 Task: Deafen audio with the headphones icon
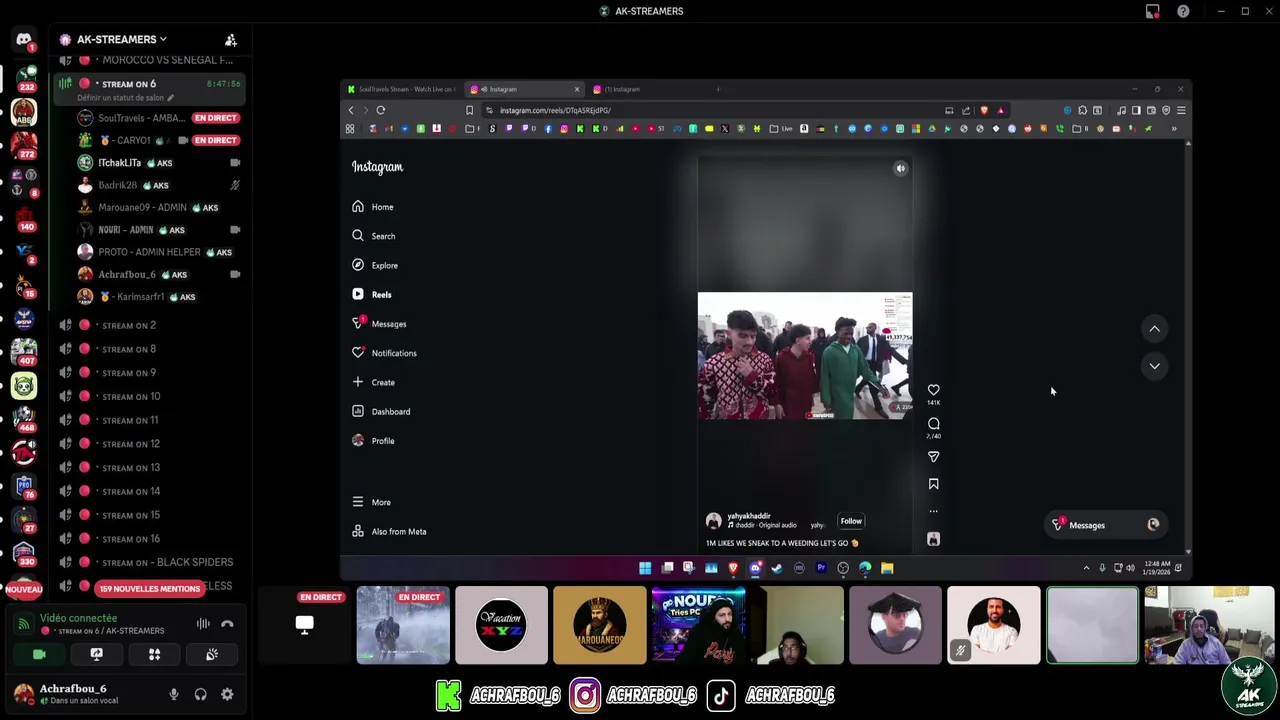[x=201, y=694]
